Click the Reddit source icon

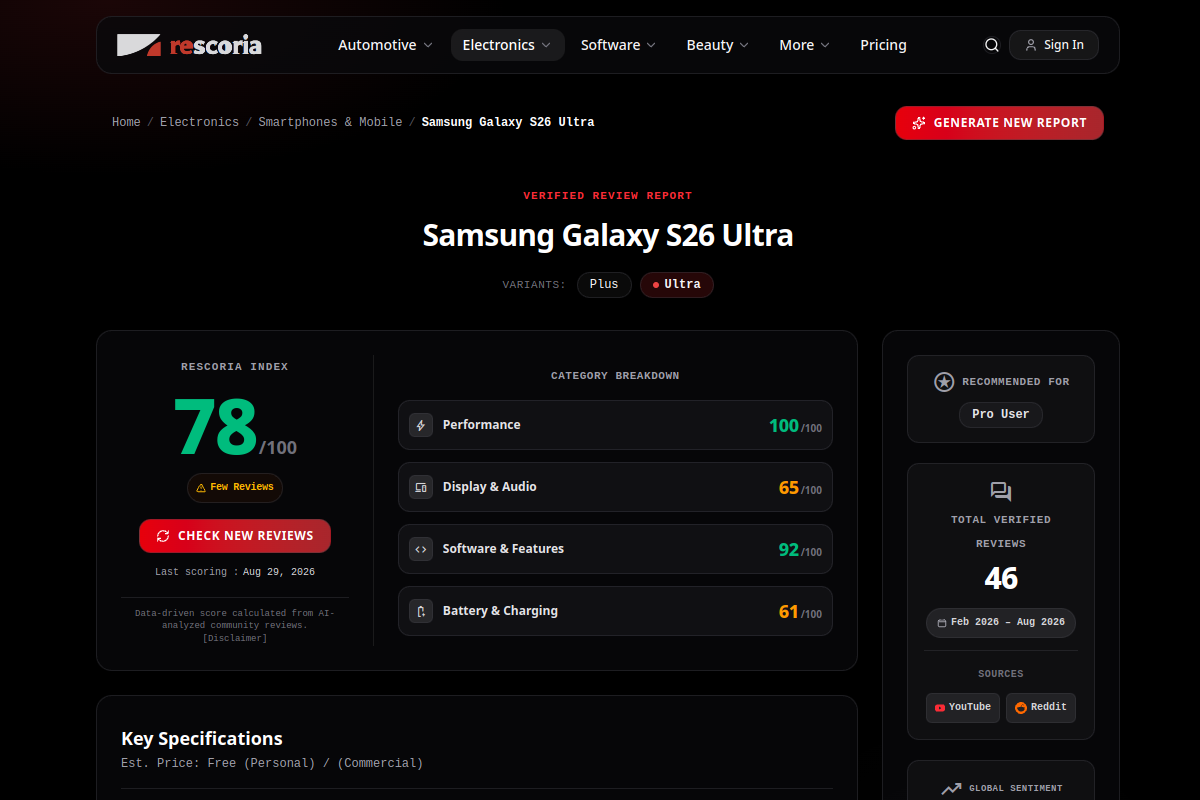pyautogui.click(x=1021, y=707)
